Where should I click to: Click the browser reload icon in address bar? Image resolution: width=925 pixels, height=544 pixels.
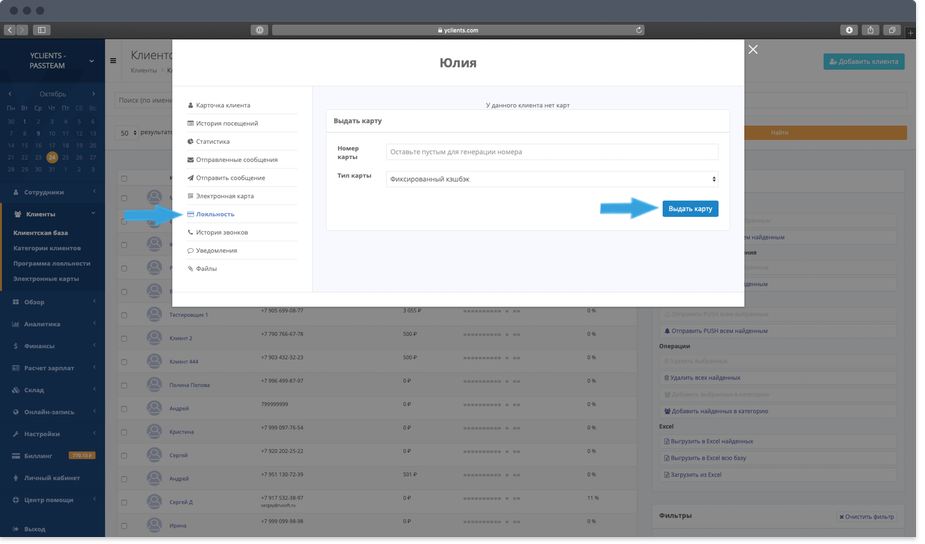coord(638,30)
